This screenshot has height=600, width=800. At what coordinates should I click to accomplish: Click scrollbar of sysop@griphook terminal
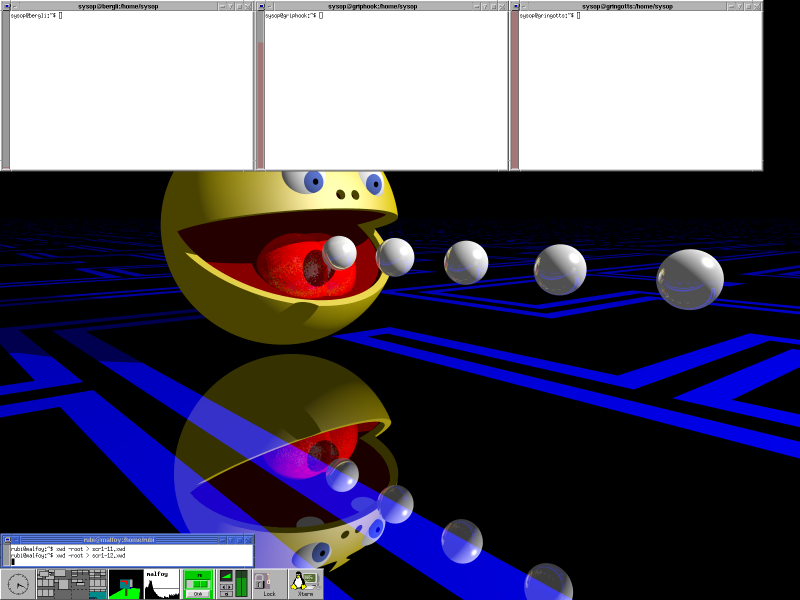click(x=261, y=90)
